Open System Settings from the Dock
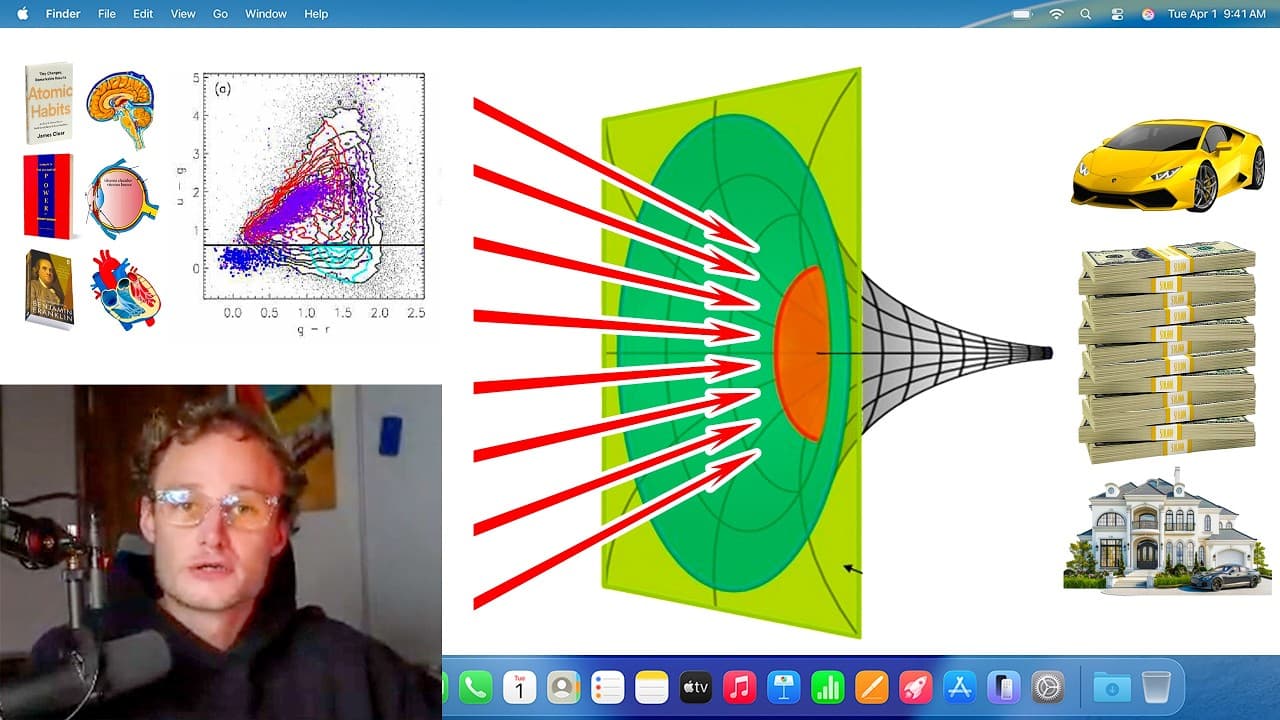The width and height of the screenshot is (1280, 720). click(1048, 687)
